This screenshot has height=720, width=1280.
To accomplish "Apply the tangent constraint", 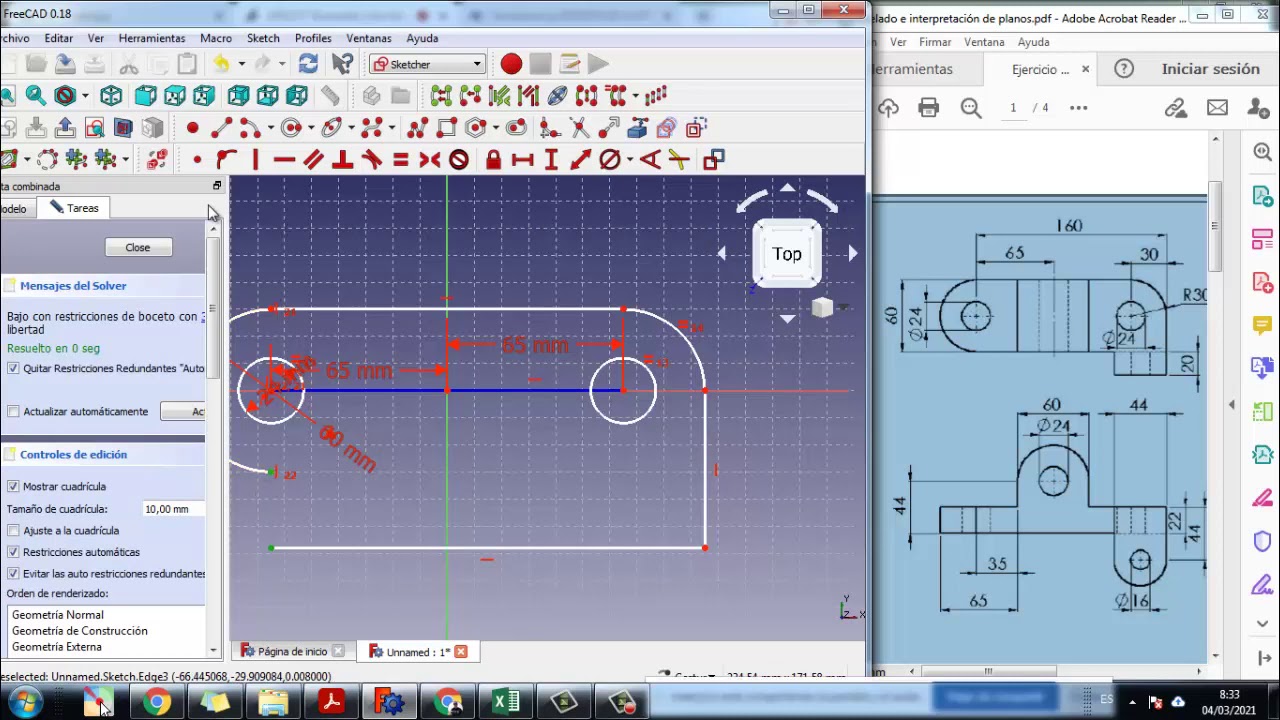I will coord(371,159).
